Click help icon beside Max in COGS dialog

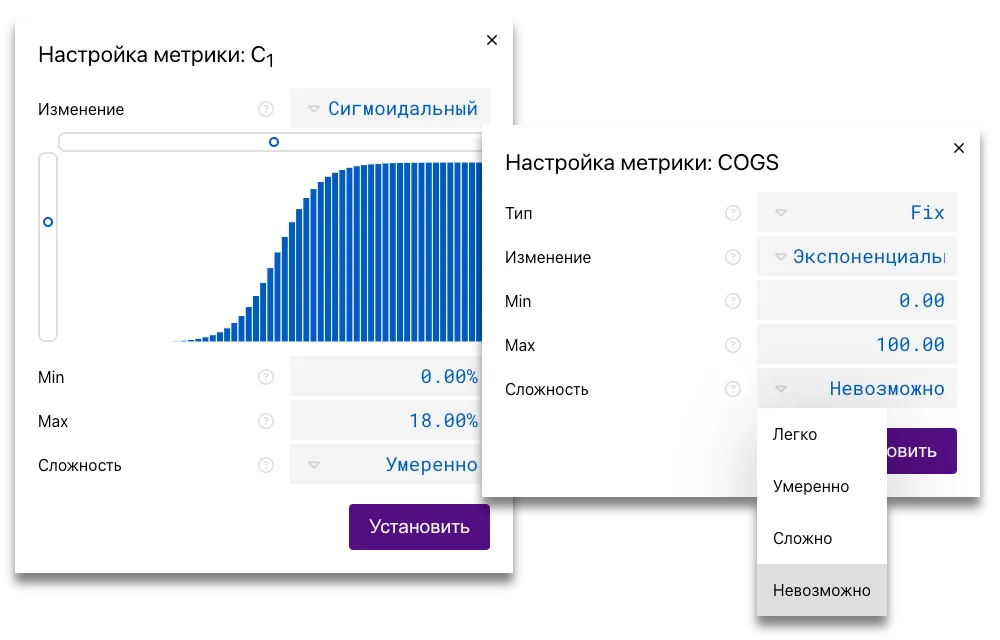733,345
